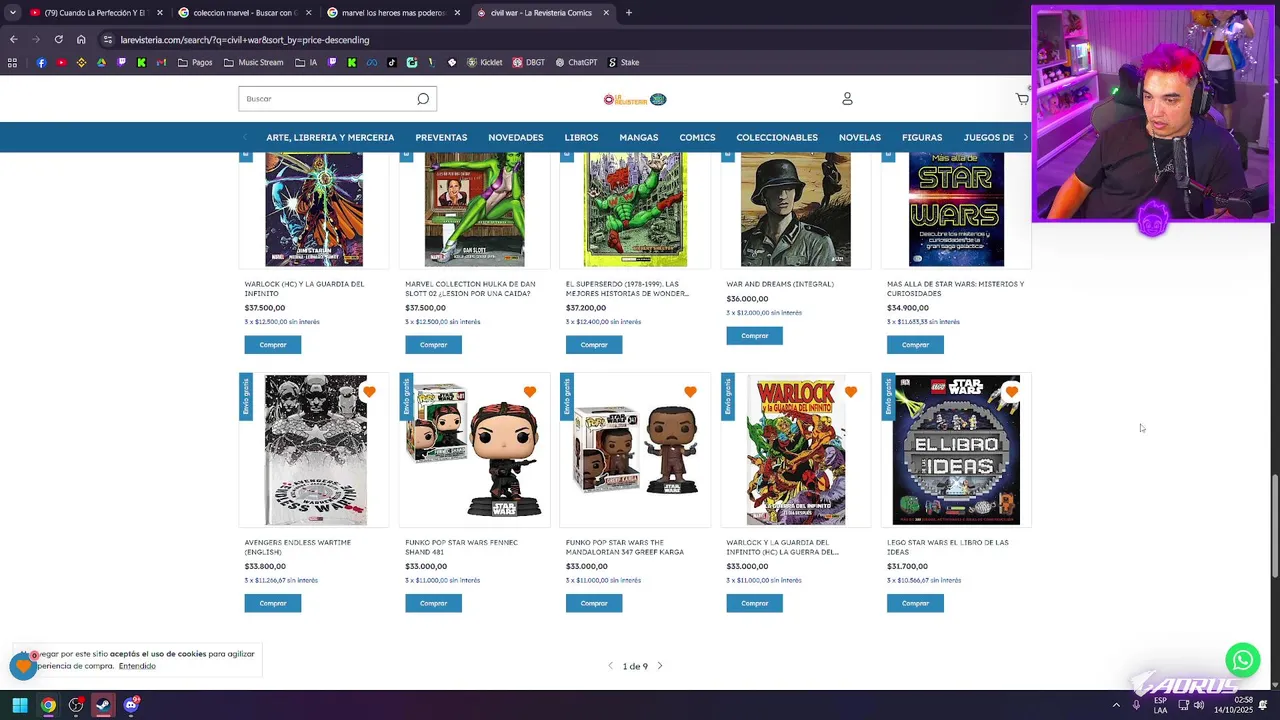Viewport: 1280px width, 720px height.
Task: Show hidden system tray icons
Action: 1116,705
